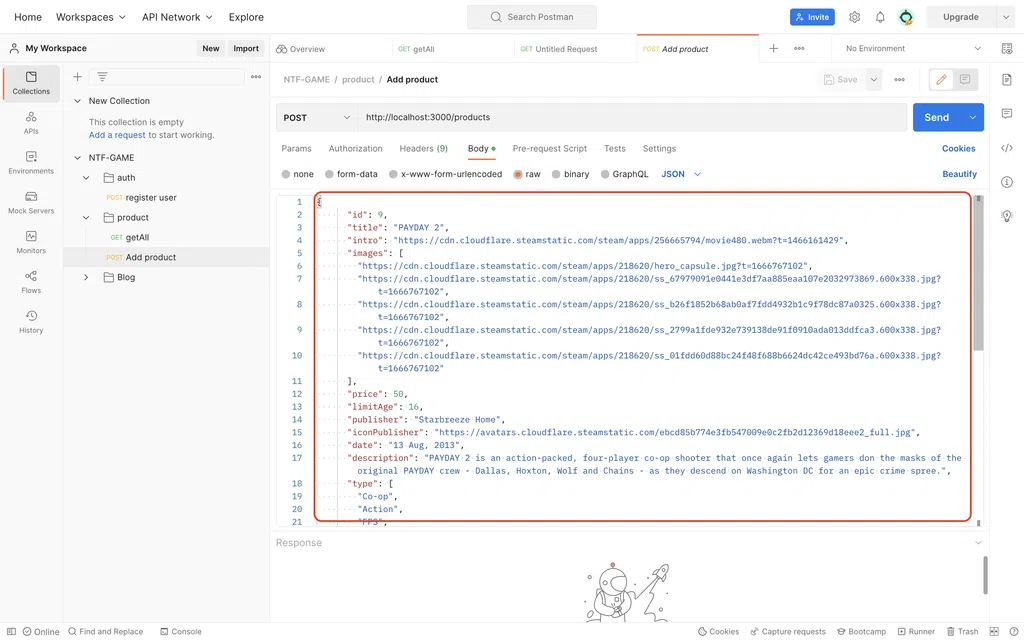
Task: Open settings gear in header
Action: click(854, 18)
